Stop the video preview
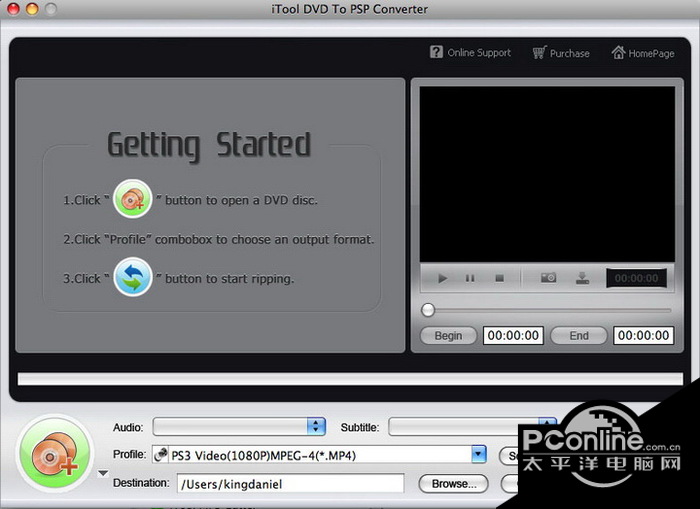 click(x=500, y=278)
